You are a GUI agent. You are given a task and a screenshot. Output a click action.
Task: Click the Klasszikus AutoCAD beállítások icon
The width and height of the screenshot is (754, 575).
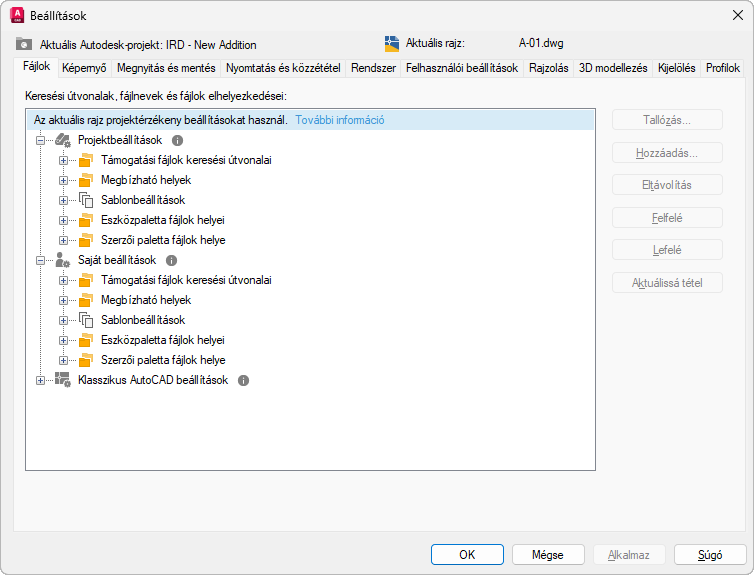pos(63,380)
